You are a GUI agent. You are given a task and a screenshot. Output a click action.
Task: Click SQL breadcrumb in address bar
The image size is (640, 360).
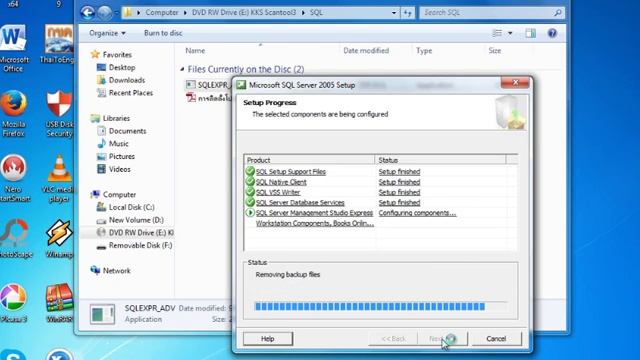pyautogui.click(x=316, y=13)
